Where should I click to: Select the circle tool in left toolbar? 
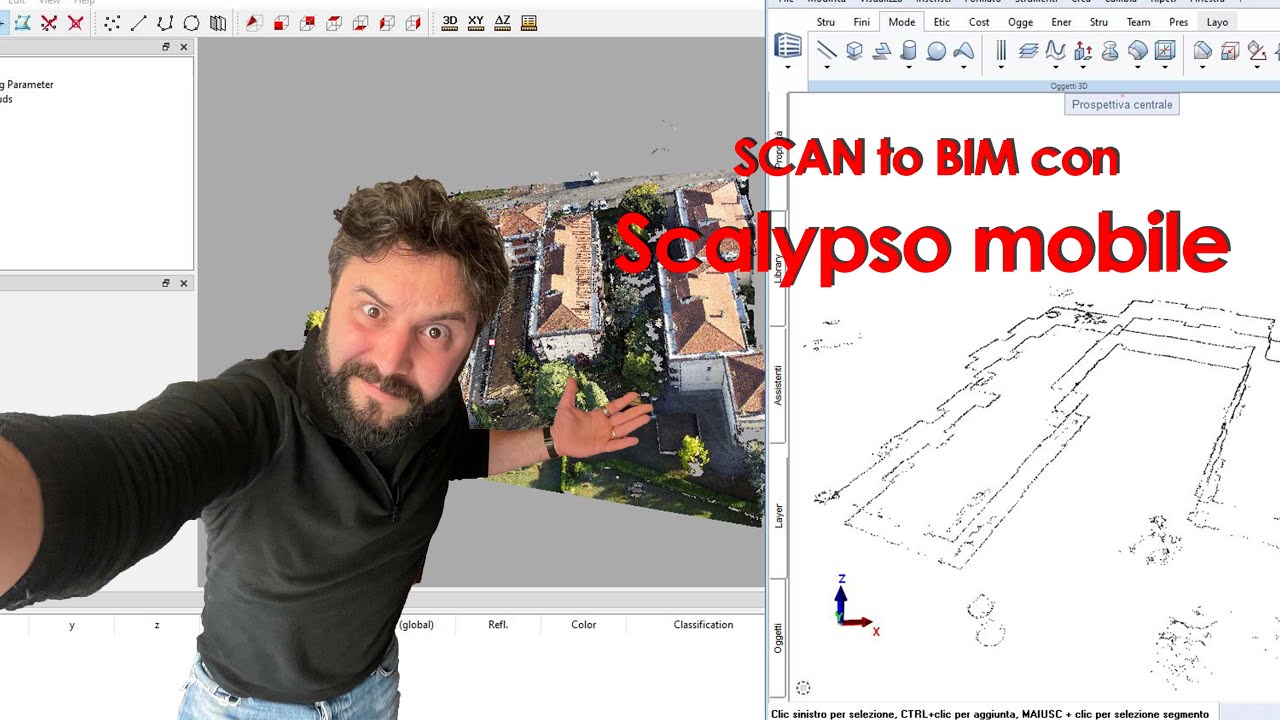(191, 23)
